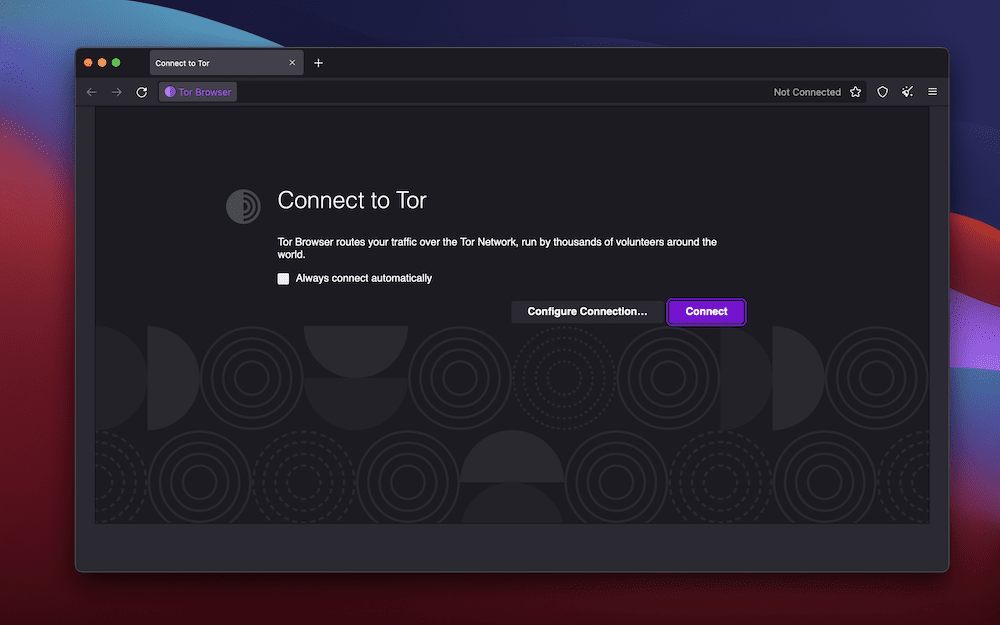Open Configure Connection settings
The height and width of the screenshot is (625, 1000).
tap(587, 311)
